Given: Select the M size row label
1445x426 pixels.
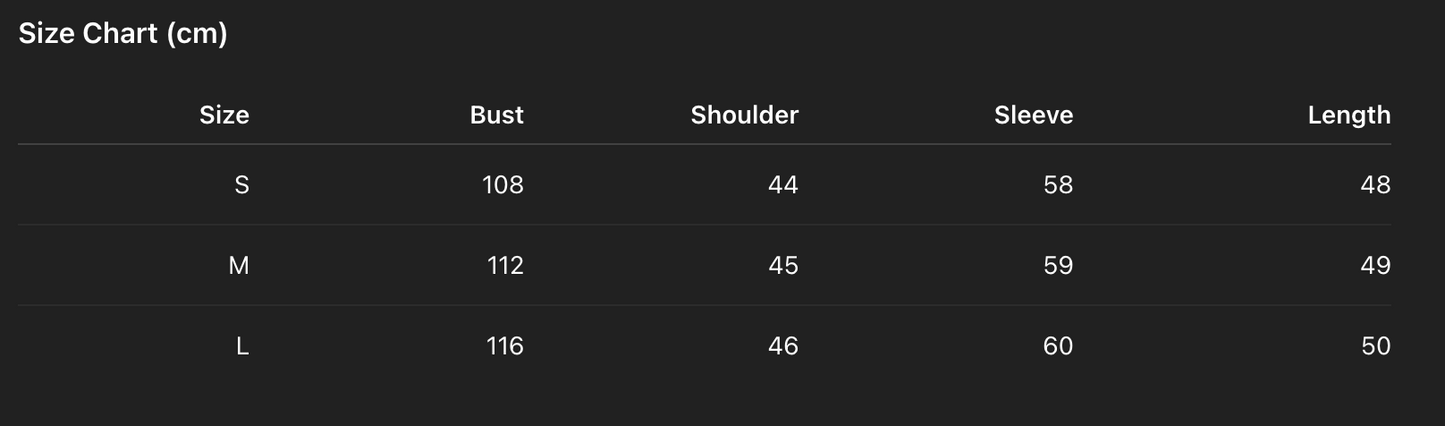Looking at the screenshot, I should (x=239, y=265).
